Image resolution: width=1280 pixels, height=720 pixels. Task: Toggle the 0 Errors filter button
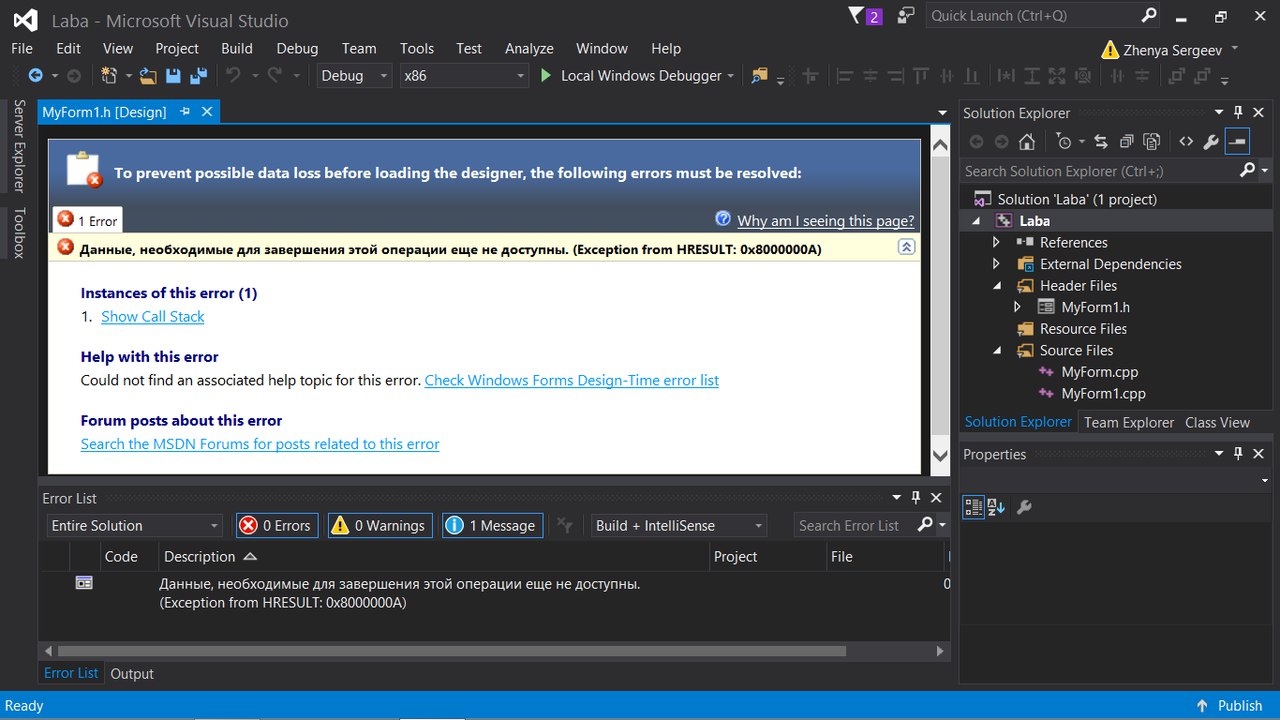point(277,525)
